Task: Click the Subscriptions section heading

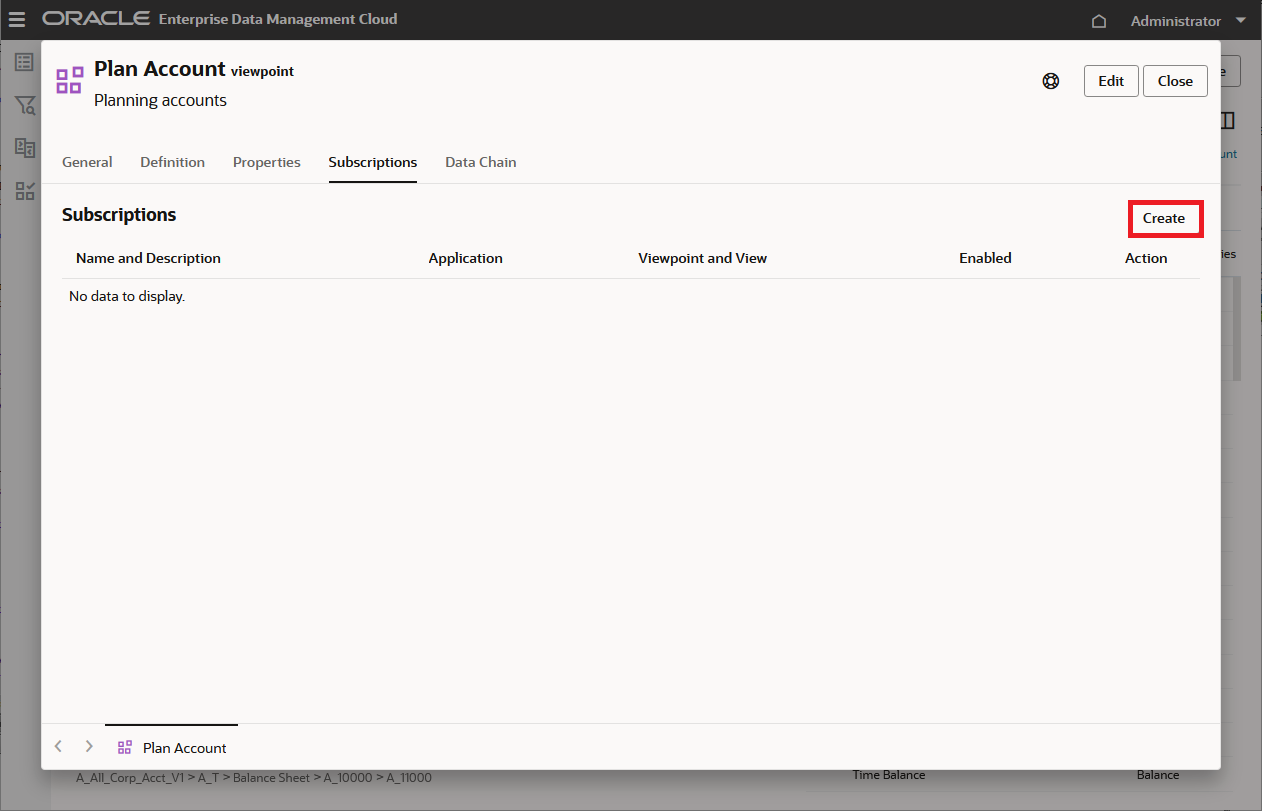Action: pyautogui.click(x=119, y=215)
